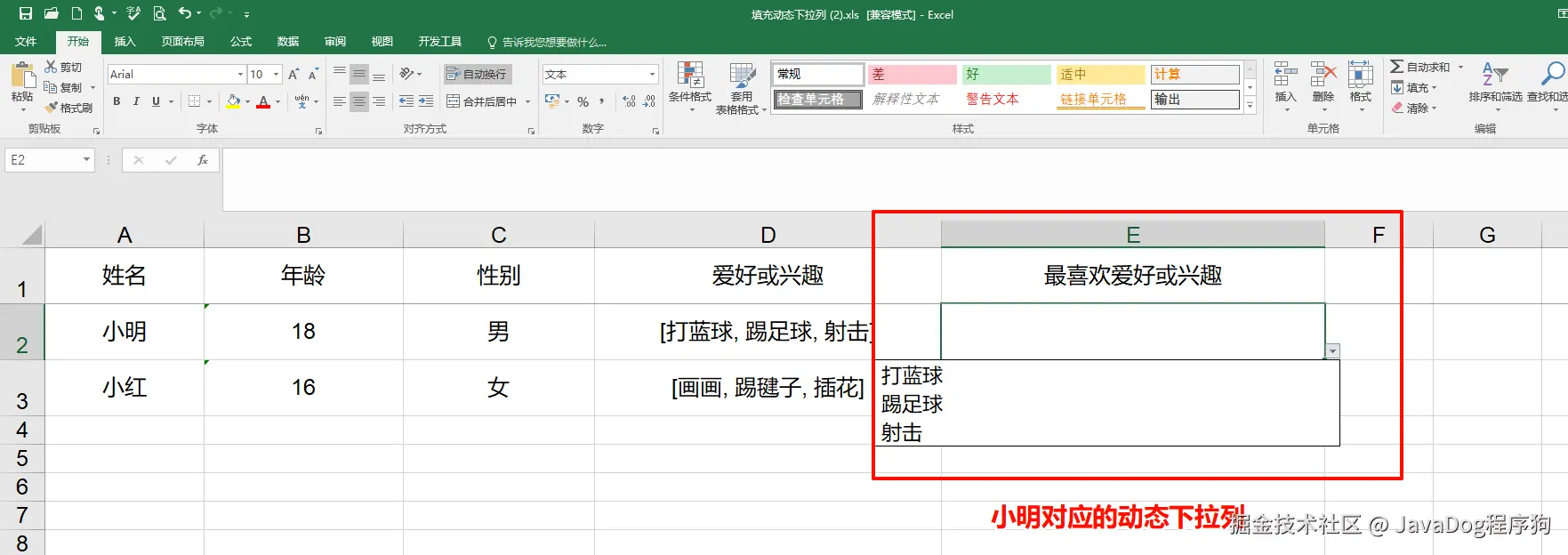
Task: Toggle center horizontal alignment
Action: 359,102
